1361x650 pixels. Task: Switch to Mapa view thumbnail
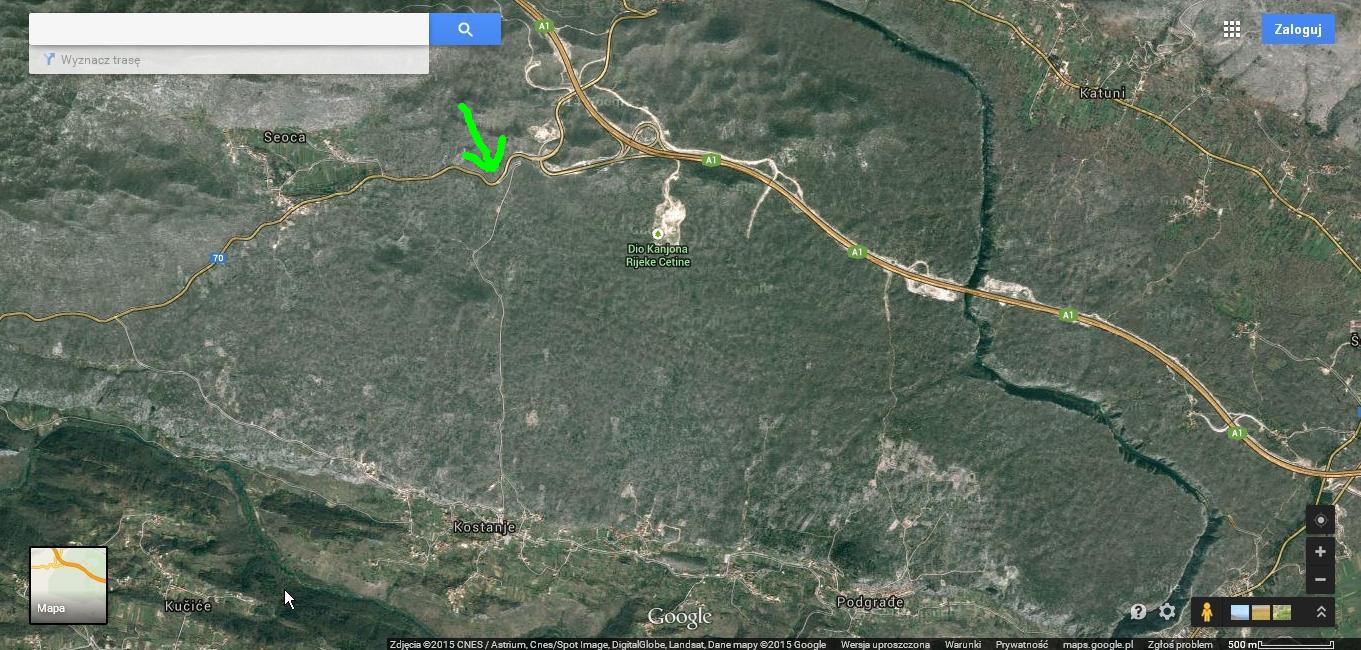point(68,585)
